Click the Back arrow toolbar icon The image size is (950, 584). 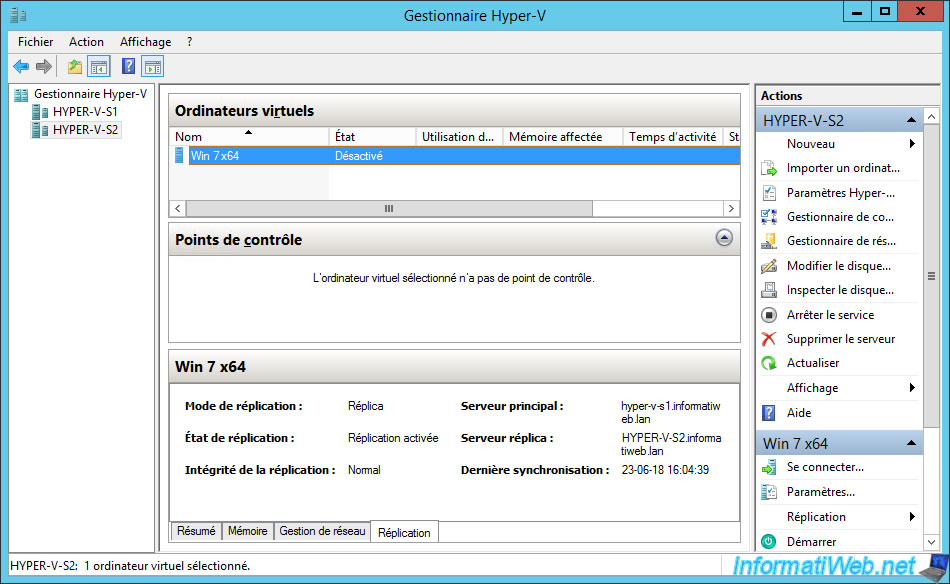point(21,67)
